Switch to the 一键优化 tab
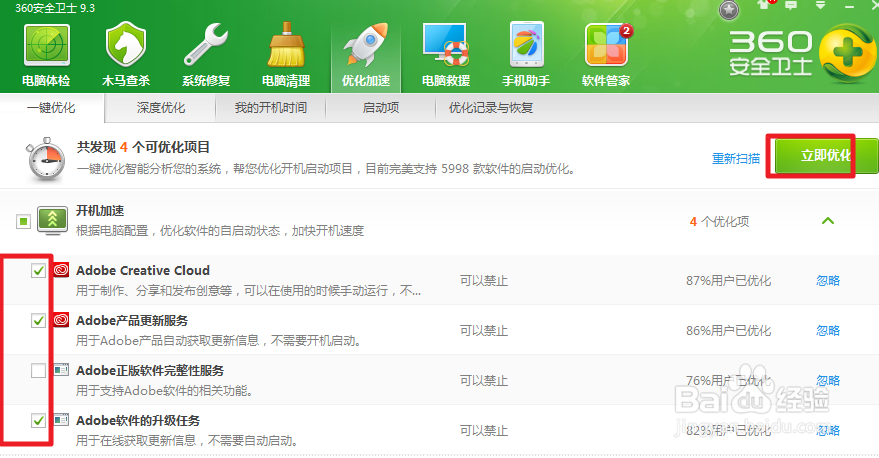The height and width of the screenshot is (458, 879). [x=52, y=108]
